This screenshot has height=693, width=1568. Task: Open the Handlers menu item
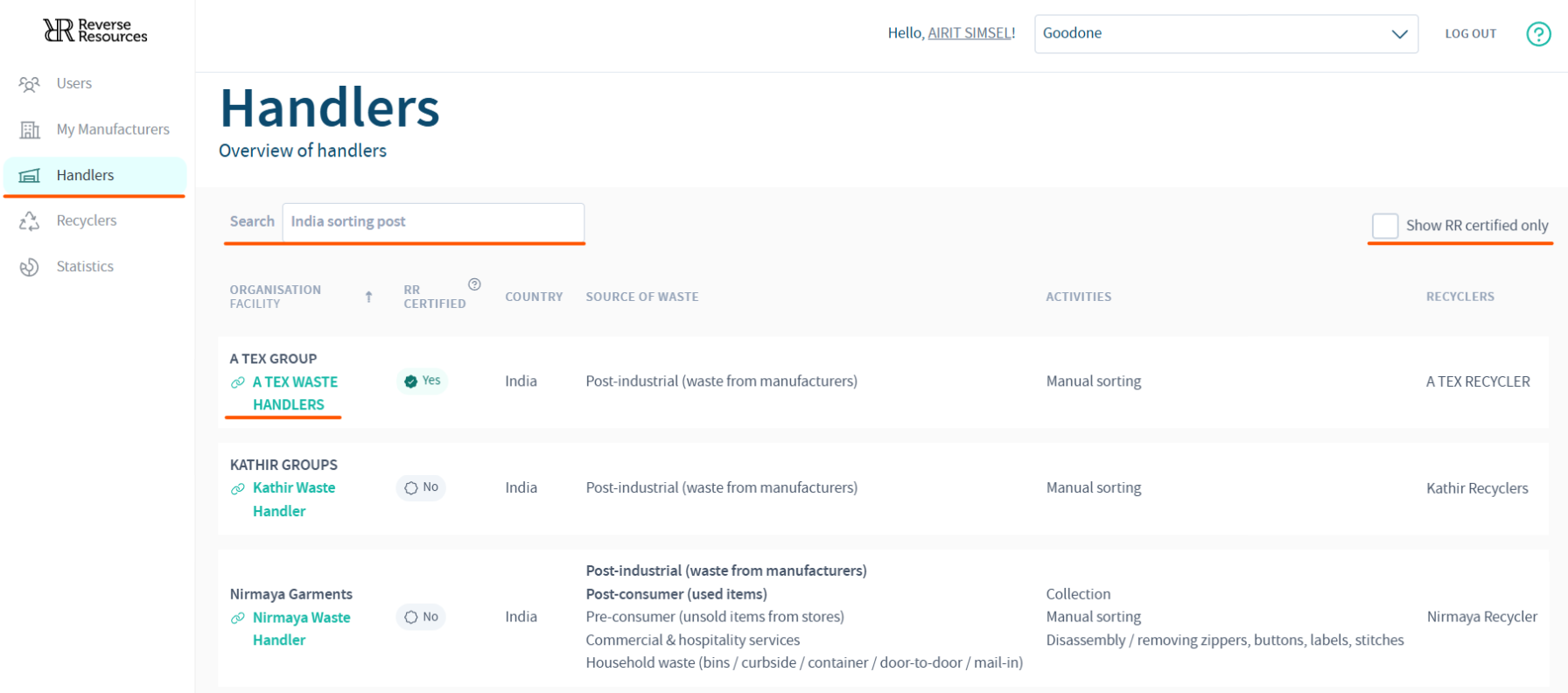tap(85, 175)
